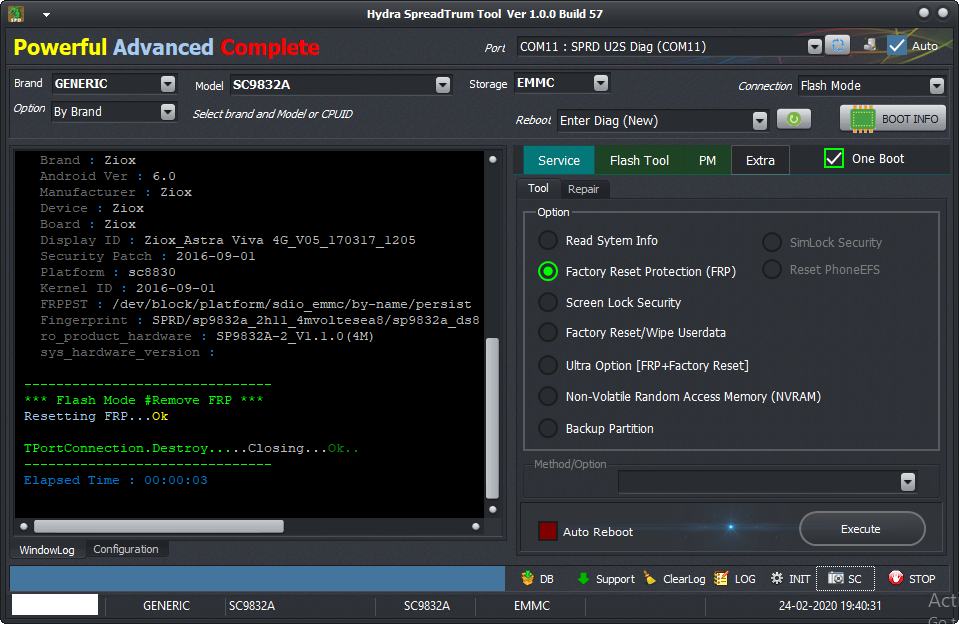959x624 pixels.
Task: Expand the Port COM11 dropdown
Action: click(814, 46)
